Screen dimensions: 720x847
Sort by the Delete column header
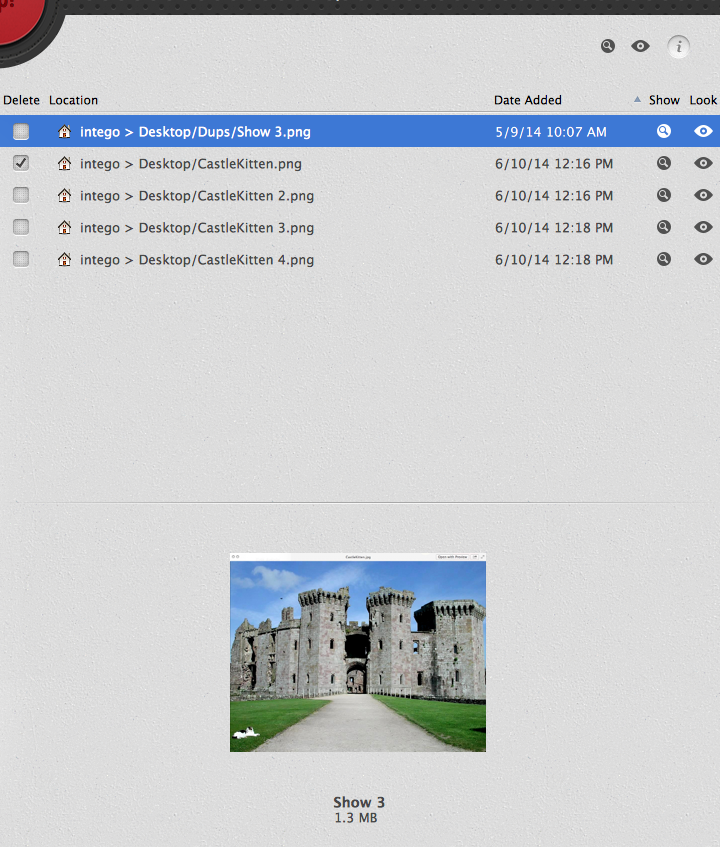click(22, 100)
